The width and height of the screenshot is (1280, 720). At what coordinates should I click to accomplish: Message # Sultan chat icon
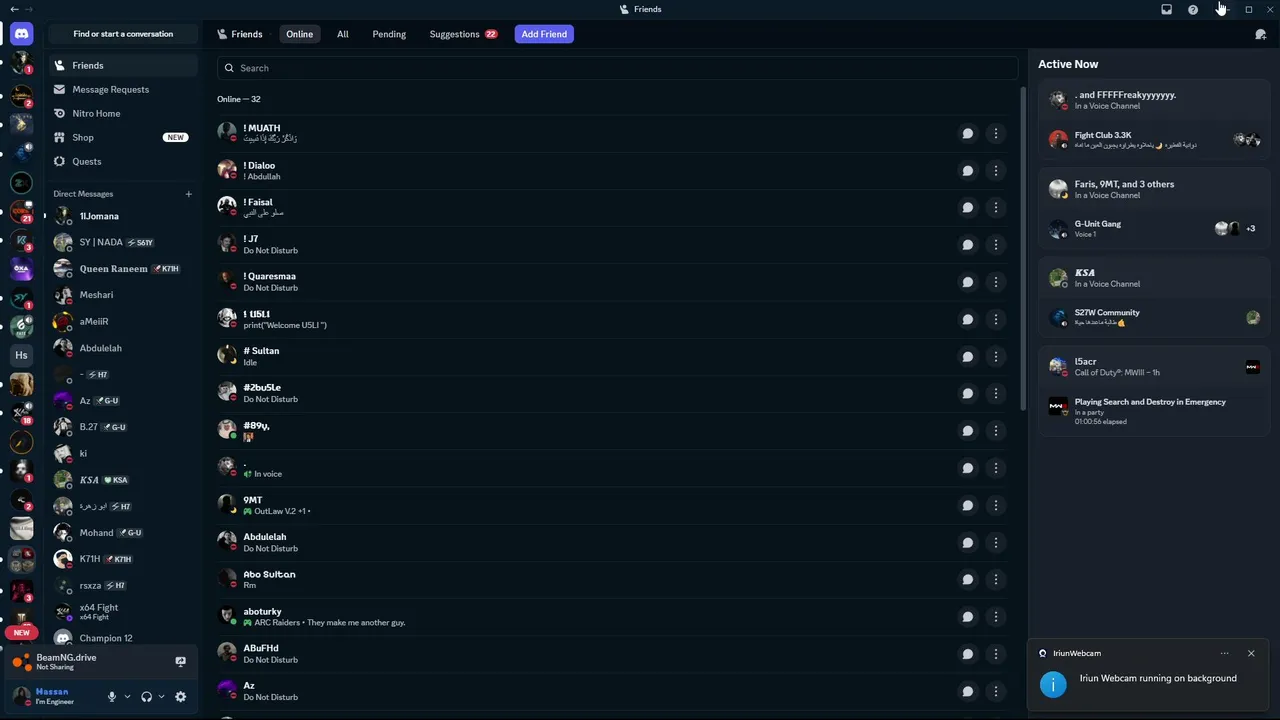pos(967,357)
